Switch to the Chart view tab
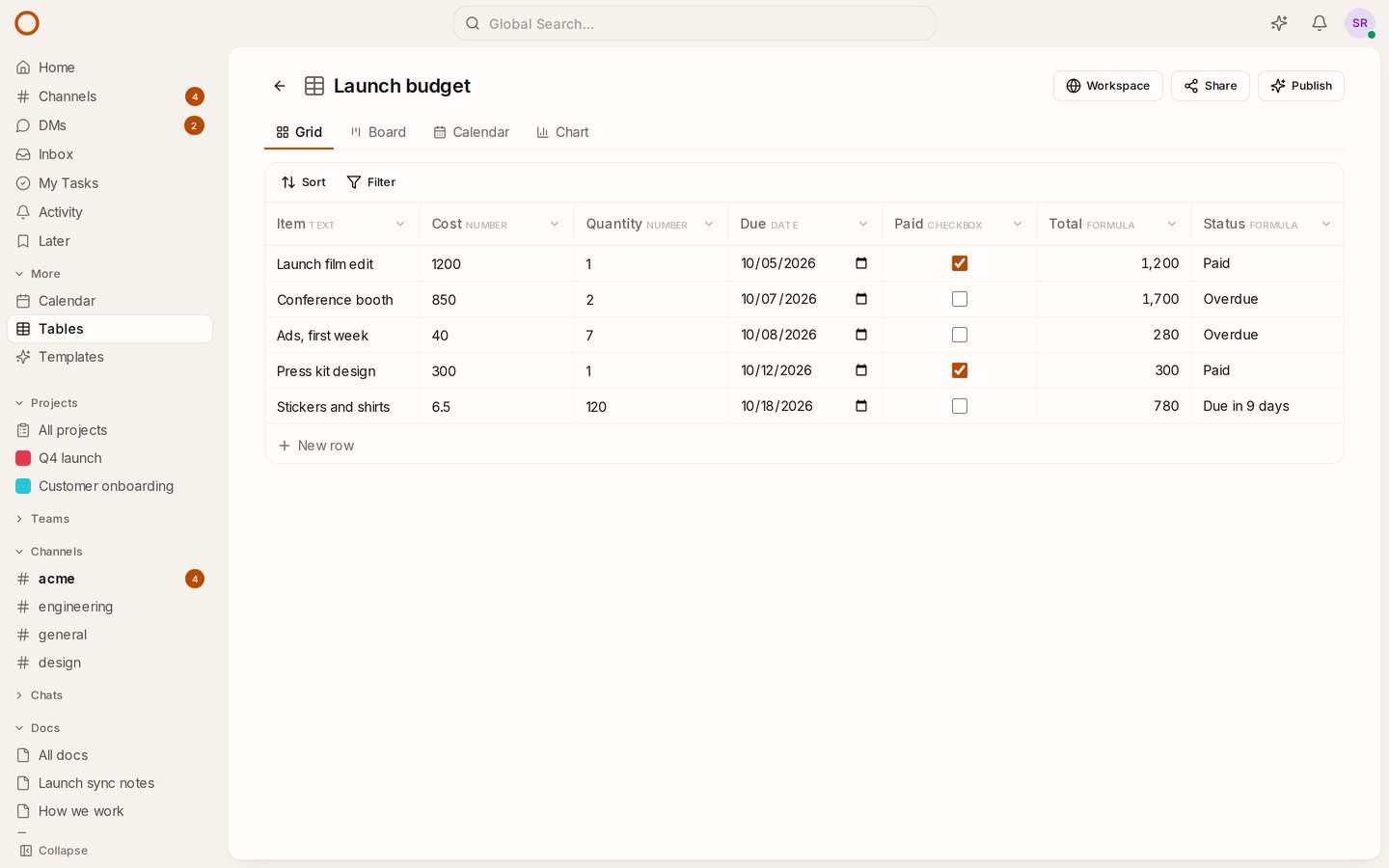 point(562,132)
